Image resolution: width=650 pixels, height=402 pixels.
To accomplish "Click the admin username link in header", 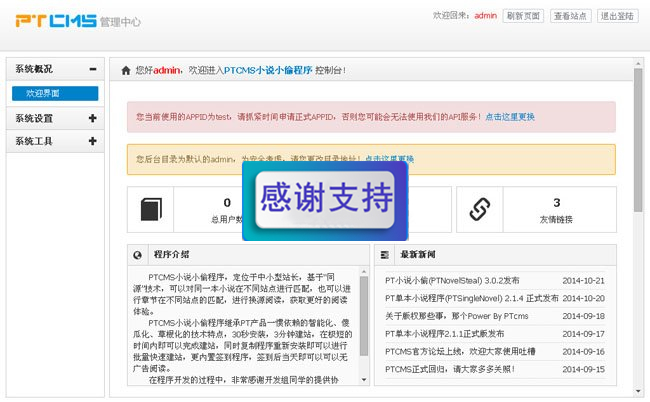I will pos(485,16).
